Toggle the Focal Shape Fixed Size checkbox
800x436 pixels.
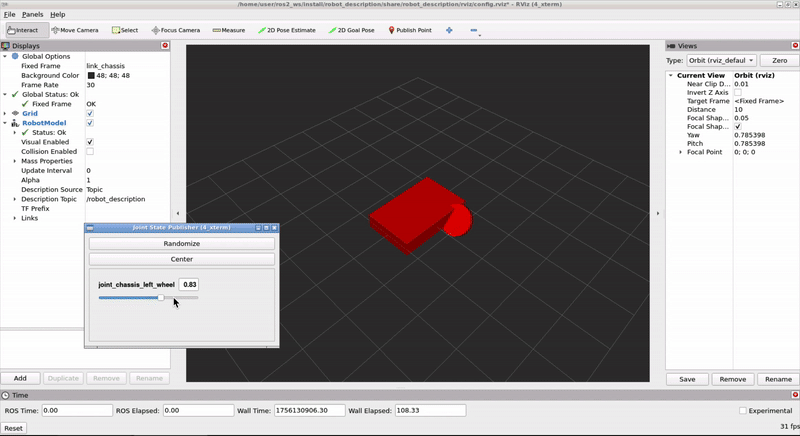[738, 126]
